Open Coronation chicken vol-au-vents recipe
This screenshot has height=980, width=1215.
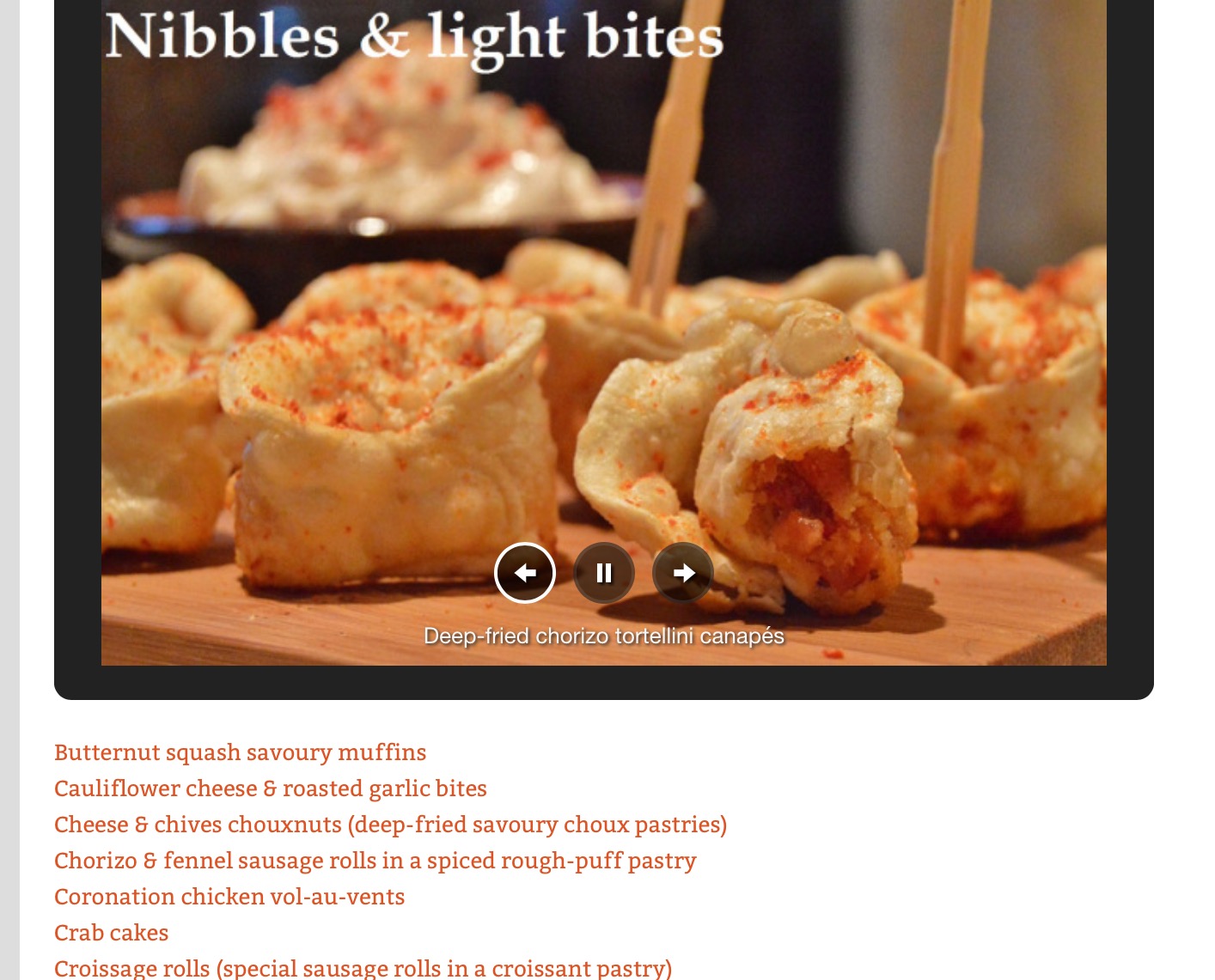(229, 897)
